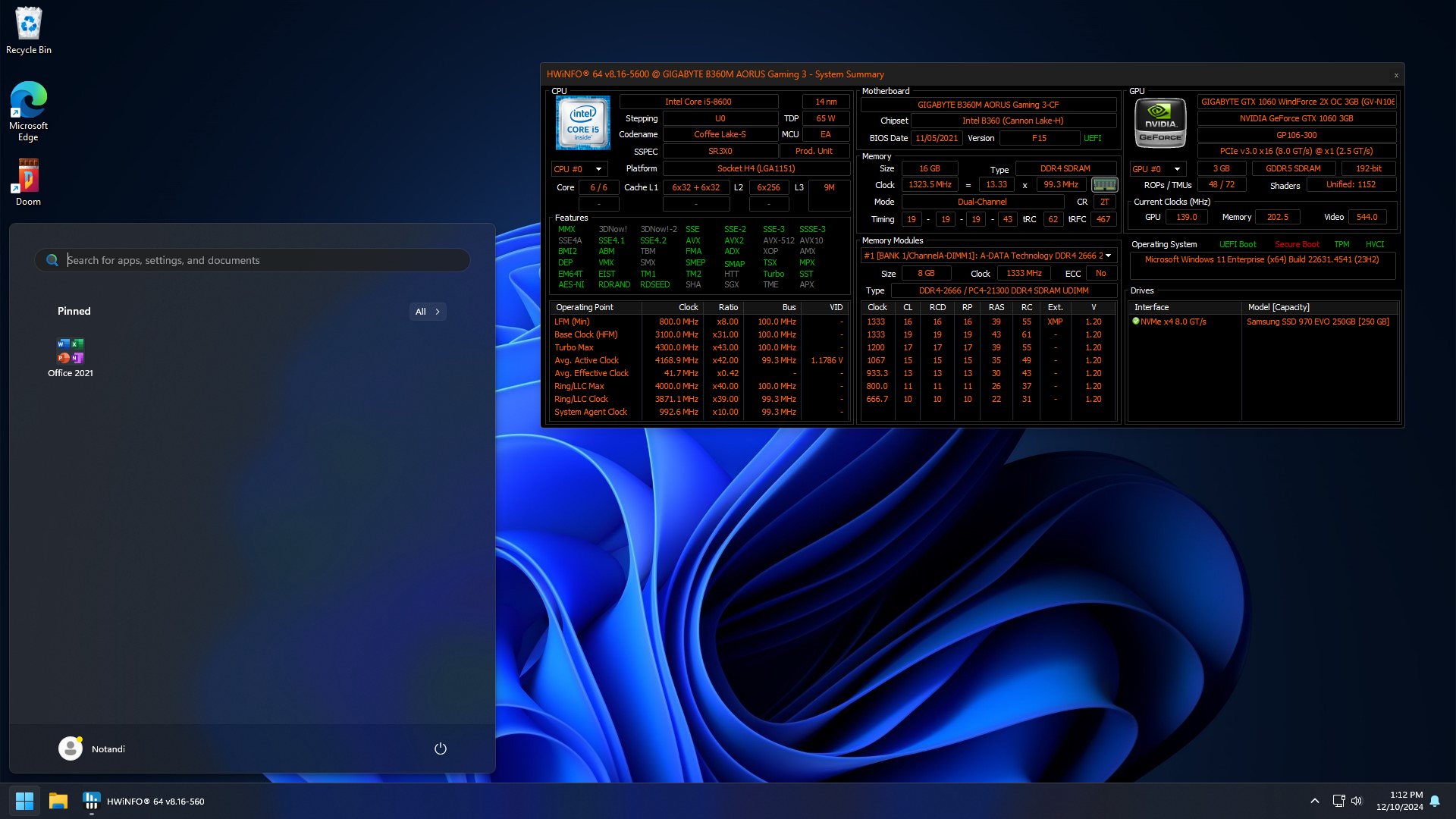Select the HWiNFO icon on the taskbar
The width and height of the screenshot is (1456, 819).
pyautogui.click(x=91, y=801)
